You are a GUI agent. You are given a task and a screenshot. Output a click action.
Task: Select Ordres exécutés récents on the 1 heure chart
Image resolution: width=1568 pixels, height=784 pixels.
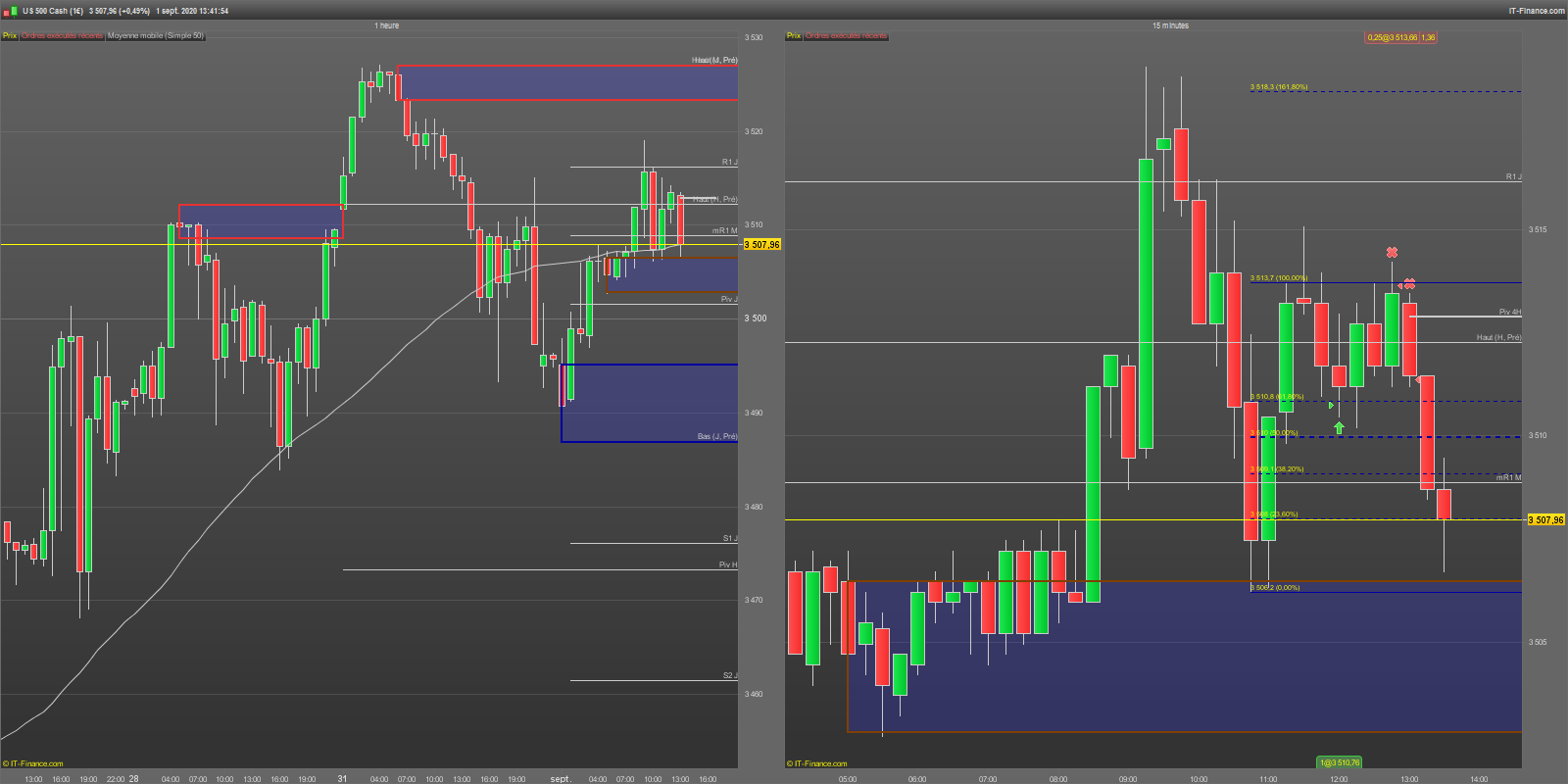coord(62,36)
